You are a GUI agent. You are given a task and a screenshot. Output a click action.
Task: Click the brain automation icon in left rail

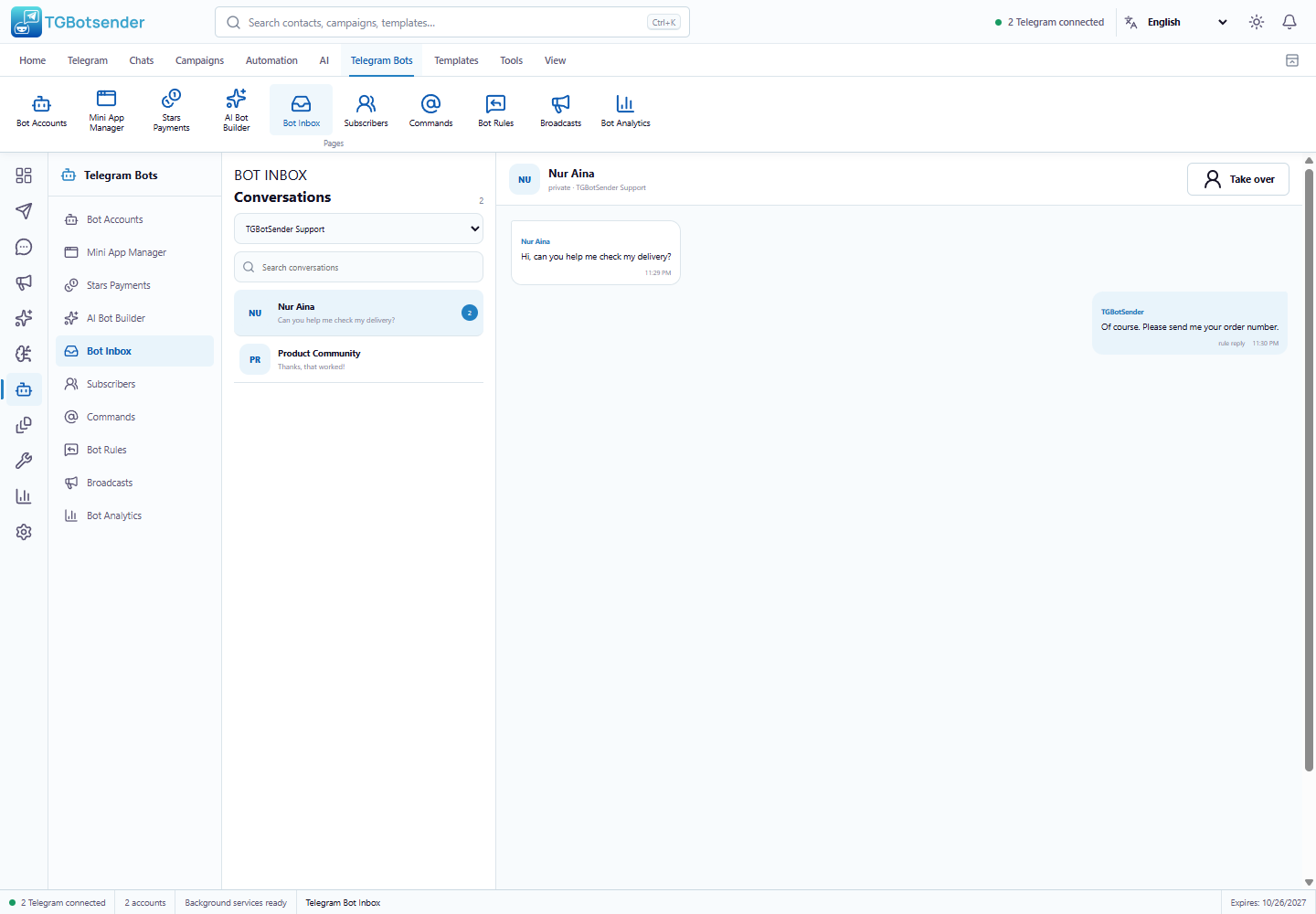[x=24, y=354]
